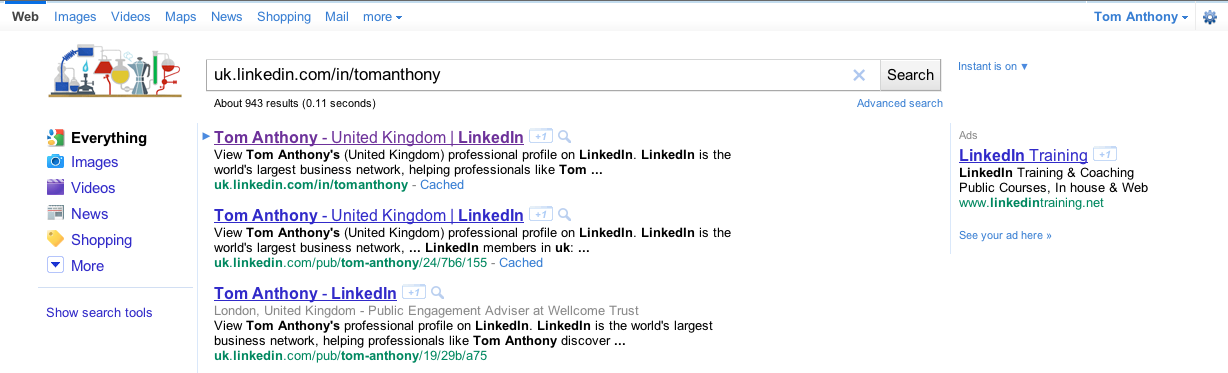Switch to the Mail tab

[337, 17]
